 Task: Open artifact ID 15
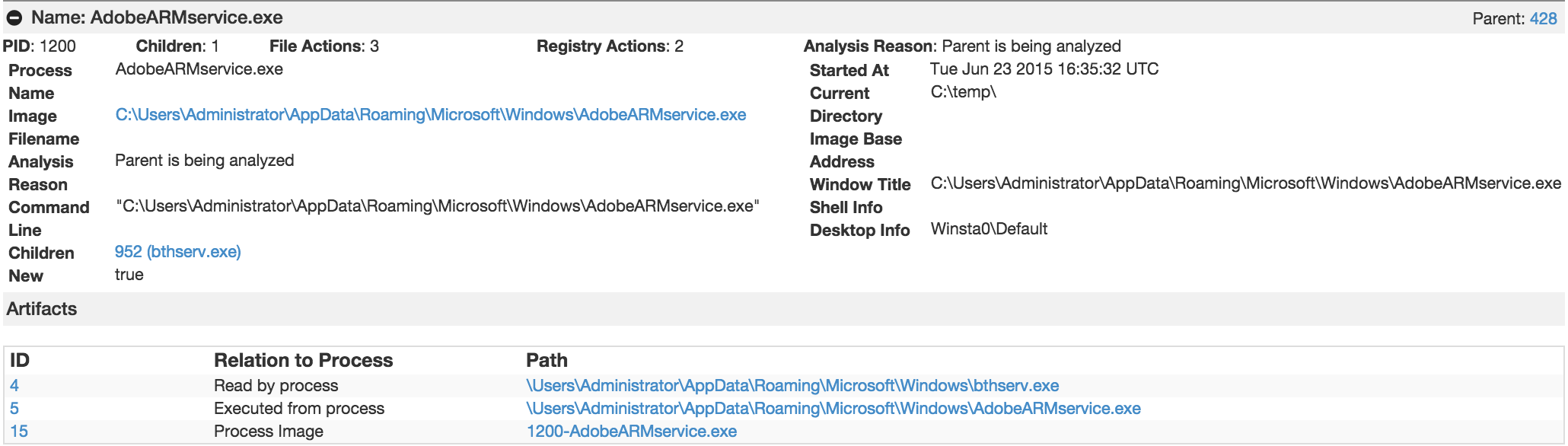pyautogui.click(x=19, y=432)
